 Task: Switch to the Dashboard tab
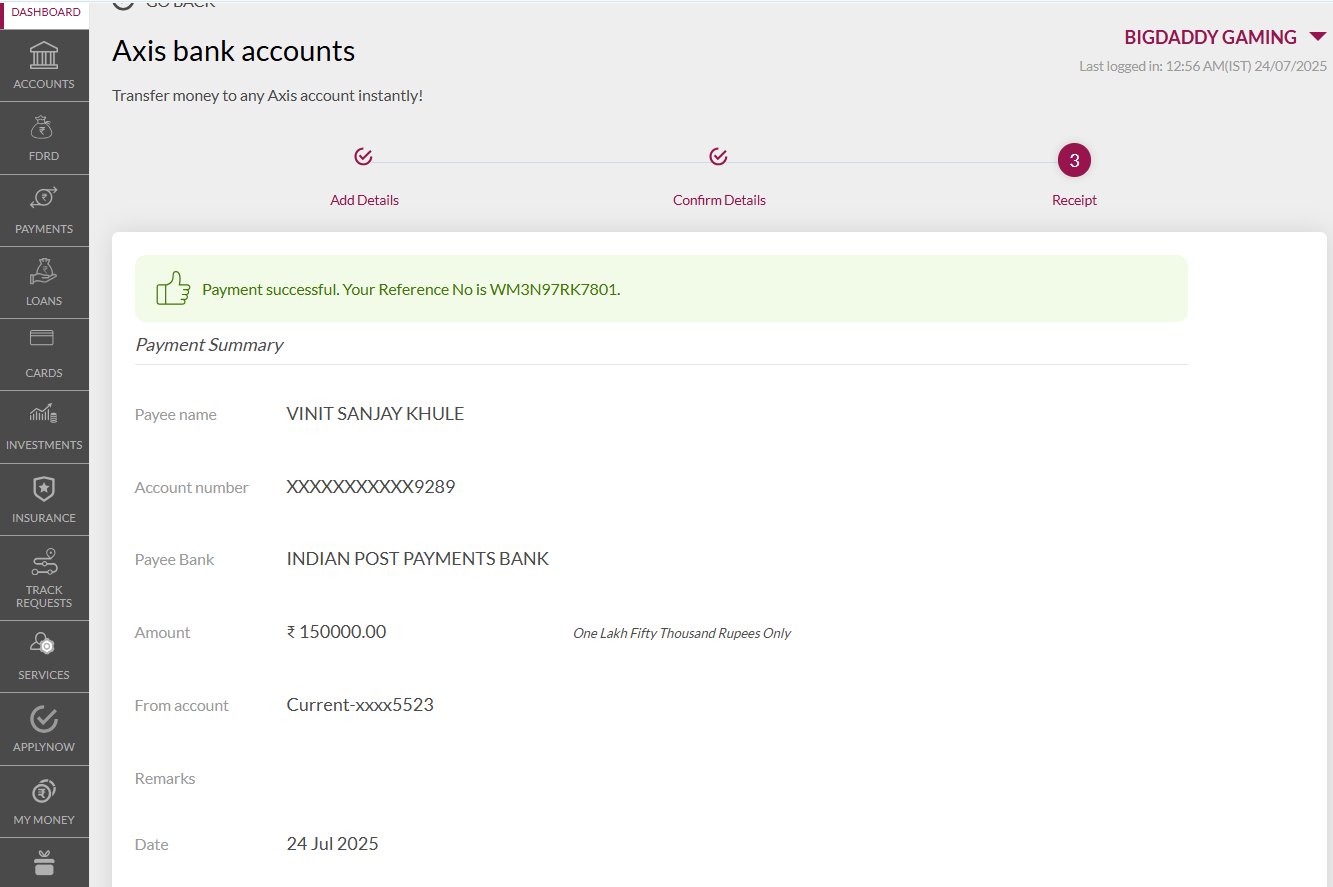point(46,12)
